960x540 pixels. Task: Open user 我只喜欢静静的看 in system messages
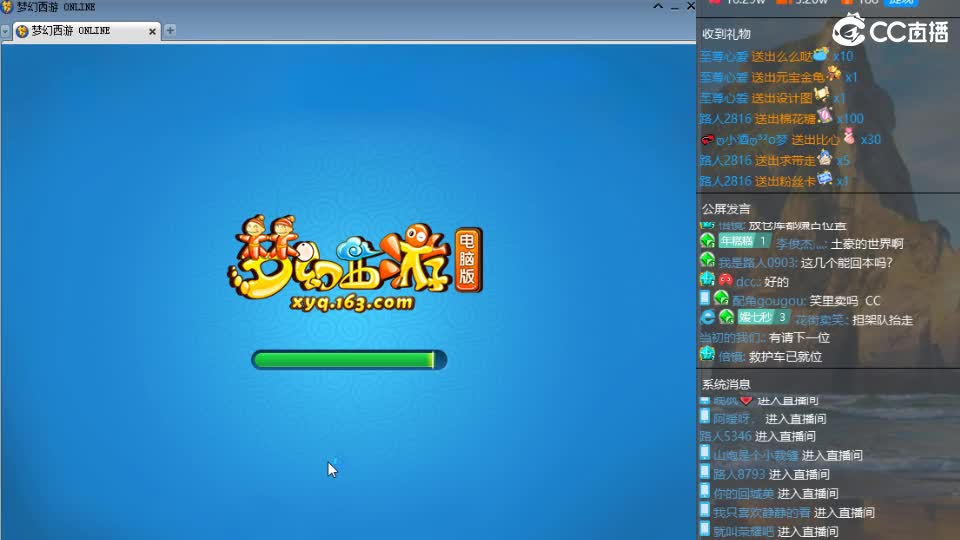[762, 512]
